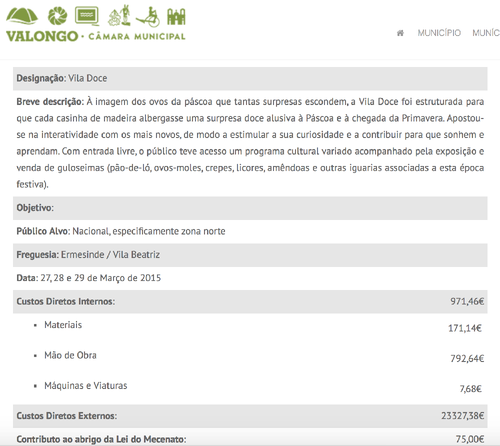Open the cut-off MUNIC menu item
Screen dimensions: 500x446
point(486,33)
